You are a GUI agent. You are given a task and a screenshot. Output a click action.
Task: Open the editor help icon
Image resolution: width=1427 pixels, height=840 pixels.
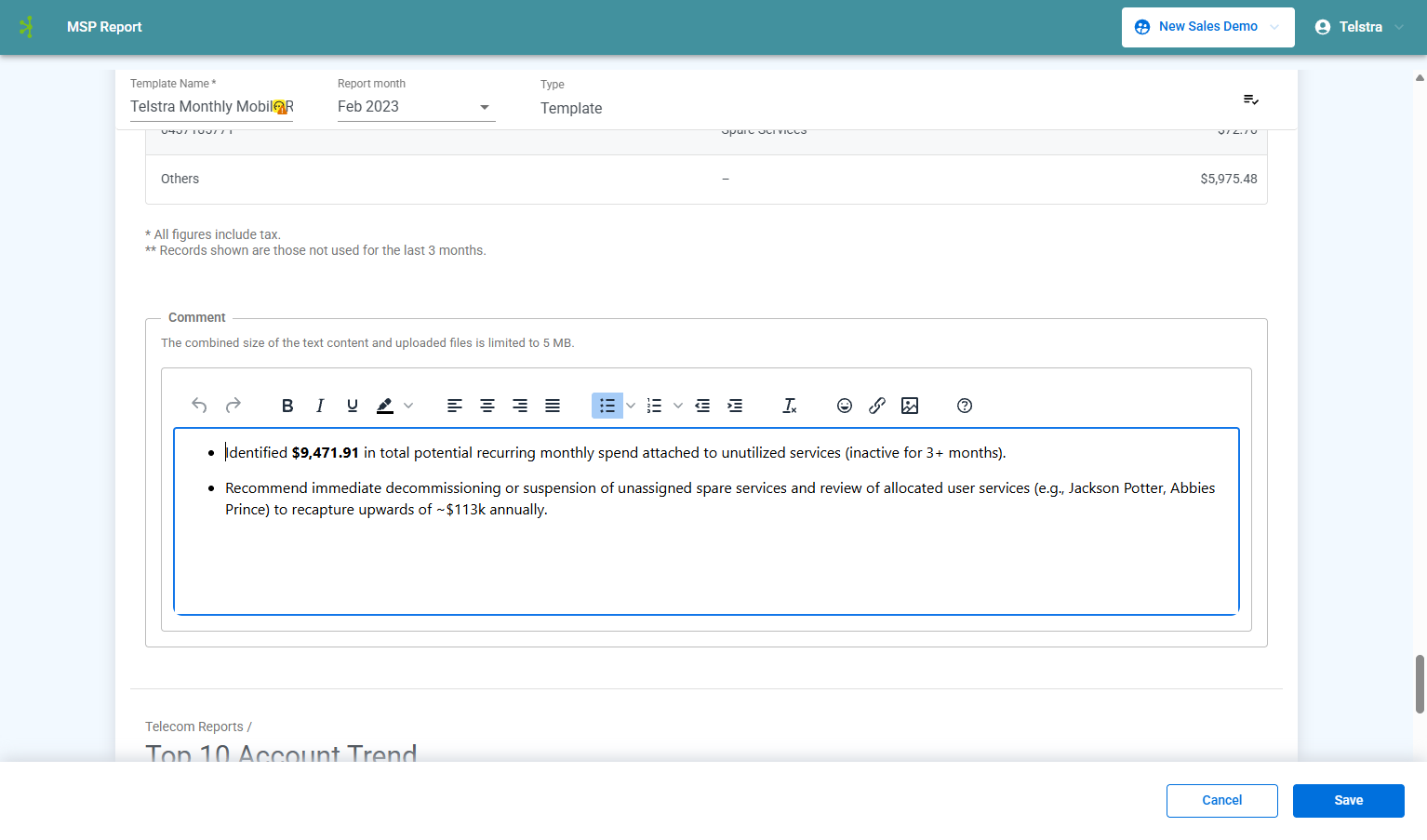point(965,406)
